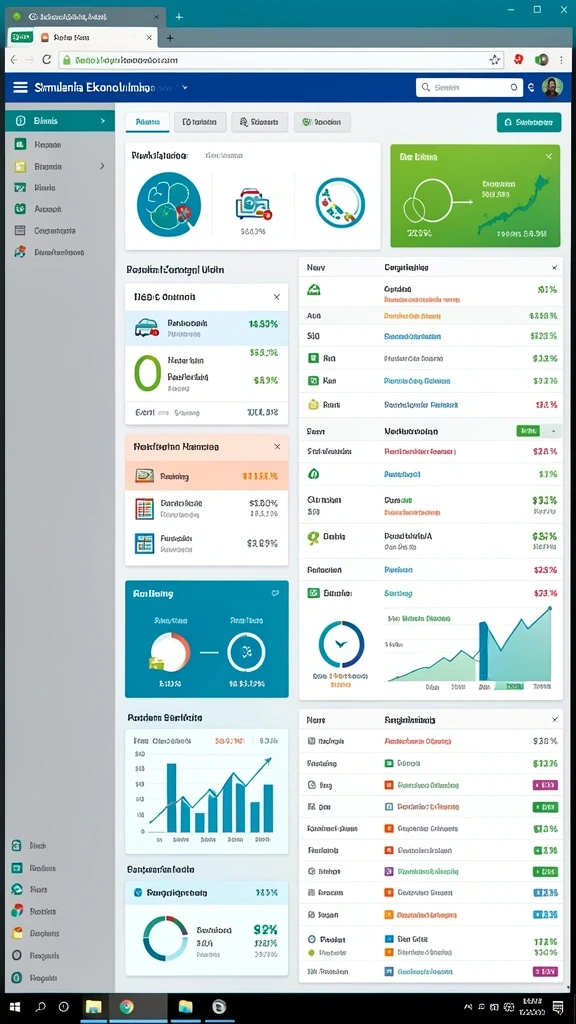Select the car icon in highlighted blue row

[146, 328]
